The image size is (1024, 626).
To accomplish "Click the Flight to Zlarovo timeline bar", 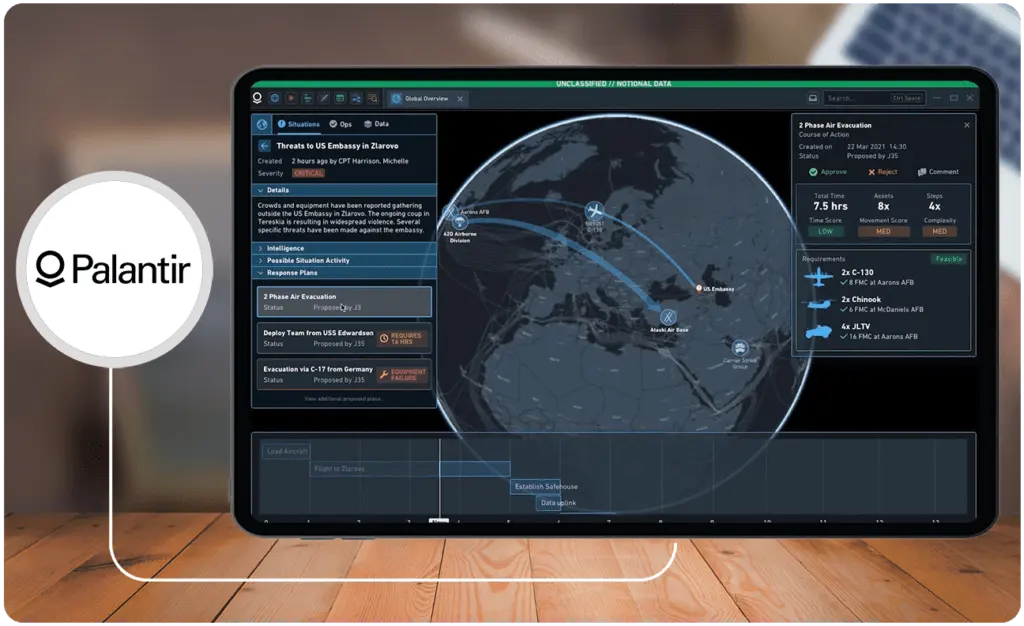I will point(409,469).
